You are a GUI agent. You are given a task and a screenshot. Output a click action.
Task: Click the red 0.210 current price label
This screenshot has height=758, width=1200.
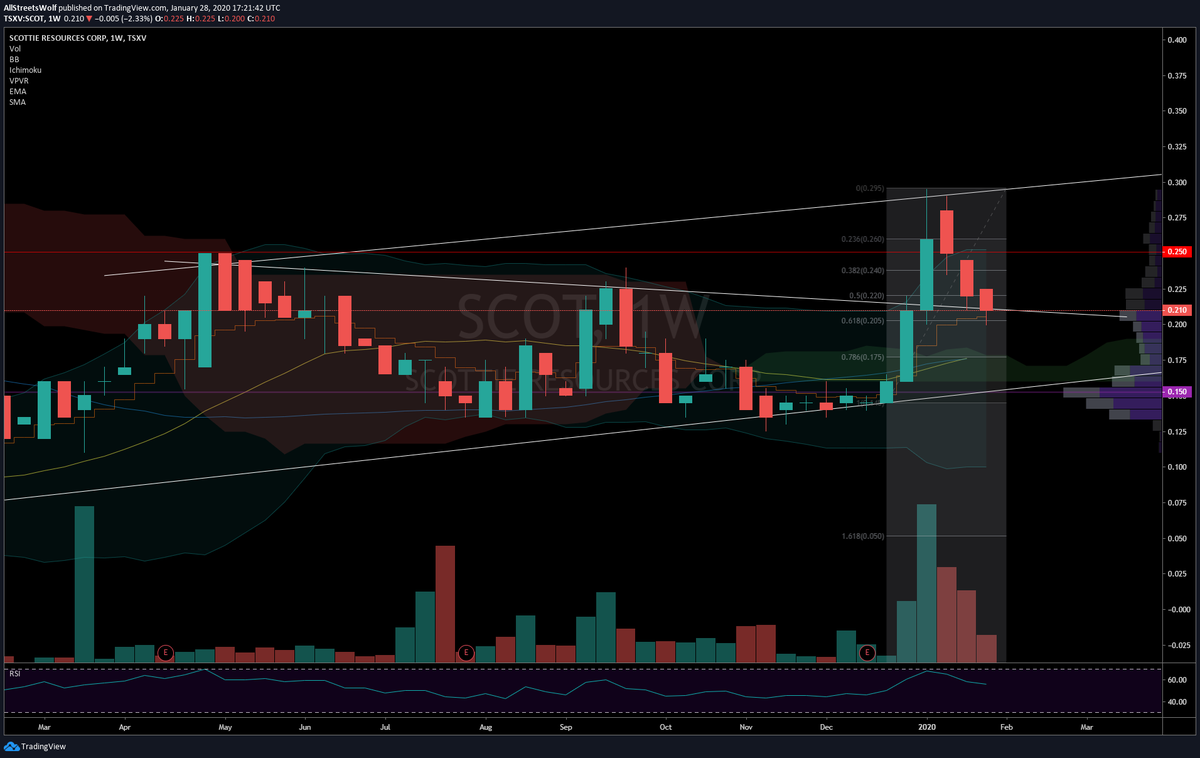[x=1175, y=310]
